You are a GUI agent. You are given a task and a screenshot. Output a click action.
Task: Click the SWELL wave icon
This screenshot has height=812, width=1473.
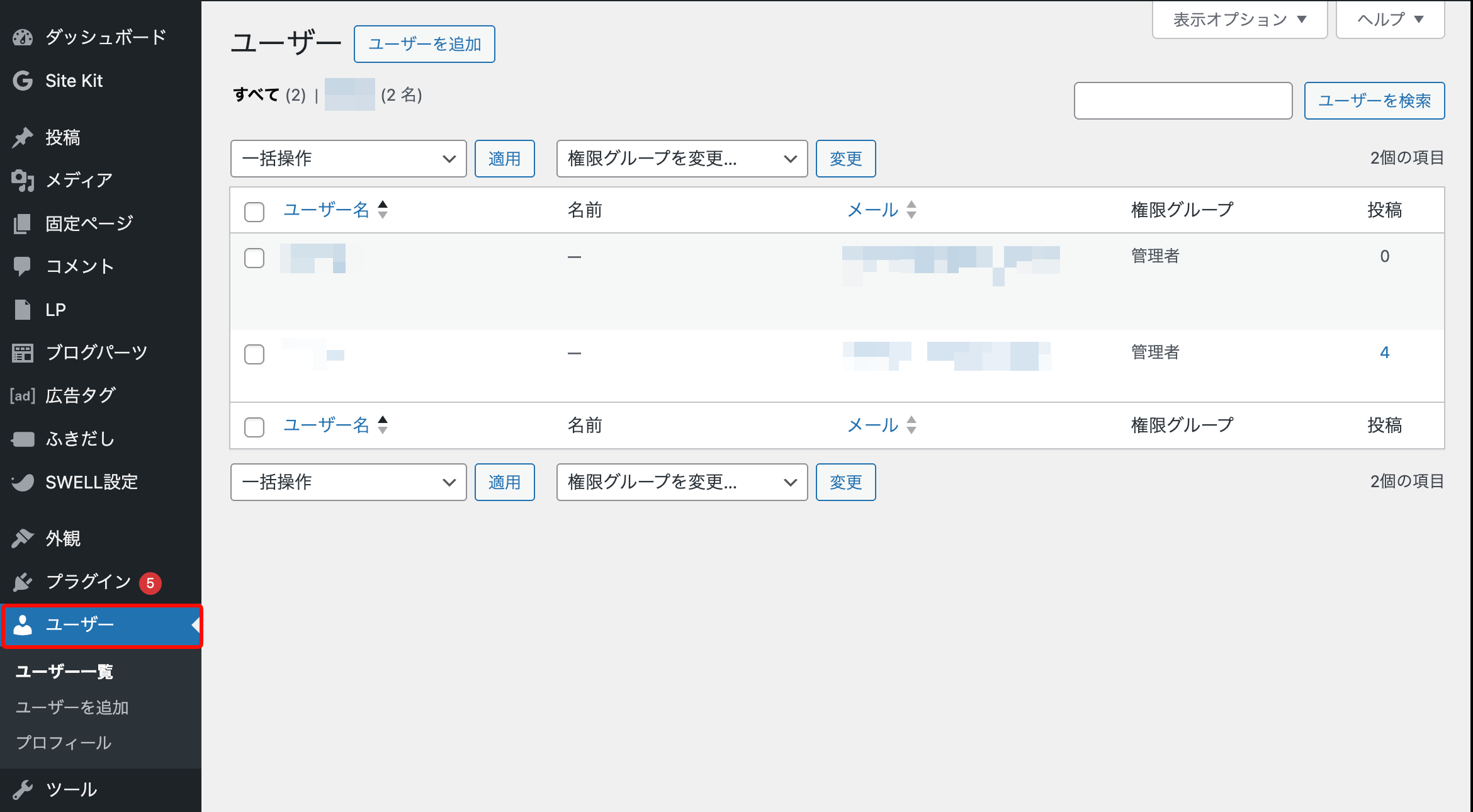pyautogui.click(x=23, y=482)
